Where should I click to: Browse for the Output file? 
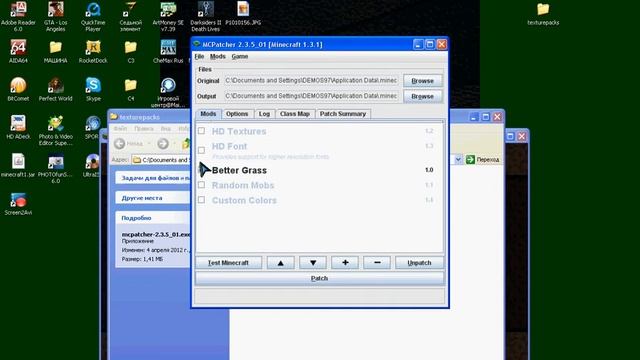pyautogui.click(x=422, y=96)
